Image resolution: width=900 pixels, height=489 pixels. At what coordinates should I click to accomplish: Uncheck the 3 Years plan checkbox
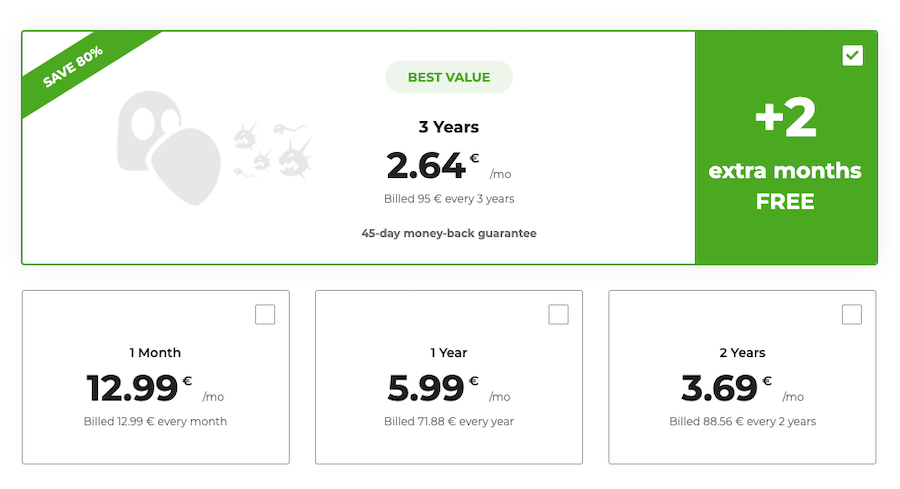(x=852, y=56)
